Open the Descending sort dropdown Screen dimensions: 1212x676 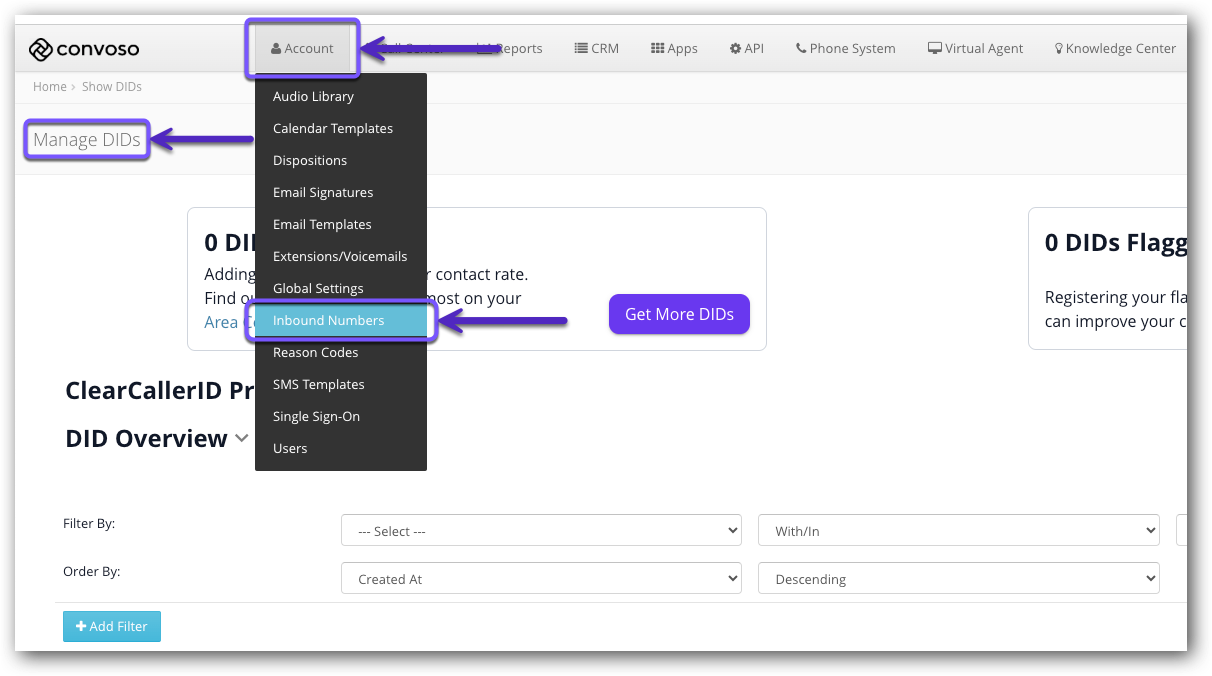[958, 579]
